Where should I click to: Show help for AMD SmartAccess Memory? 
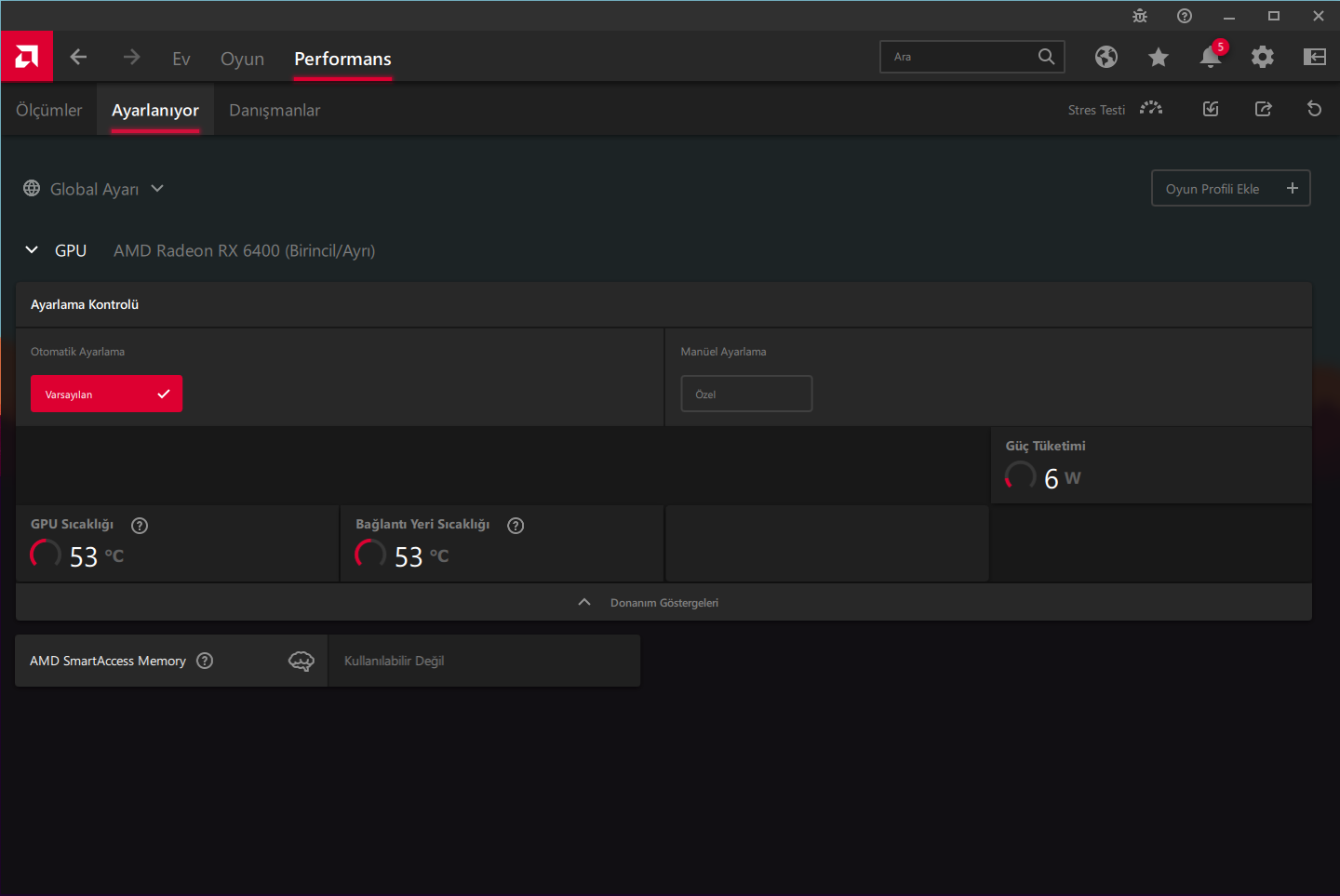pyautogui.click(x=205, y=661)
